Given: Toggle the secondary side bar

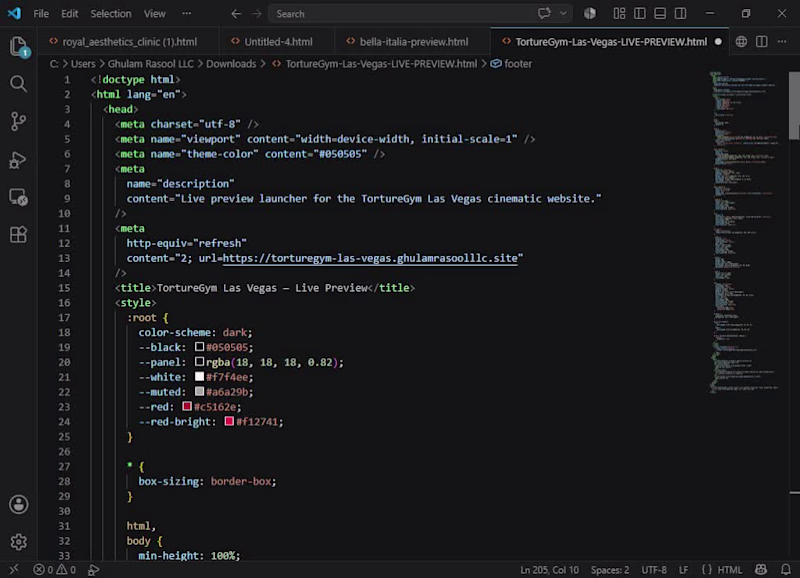Looking at the screenshot, I should coord(681,13).
